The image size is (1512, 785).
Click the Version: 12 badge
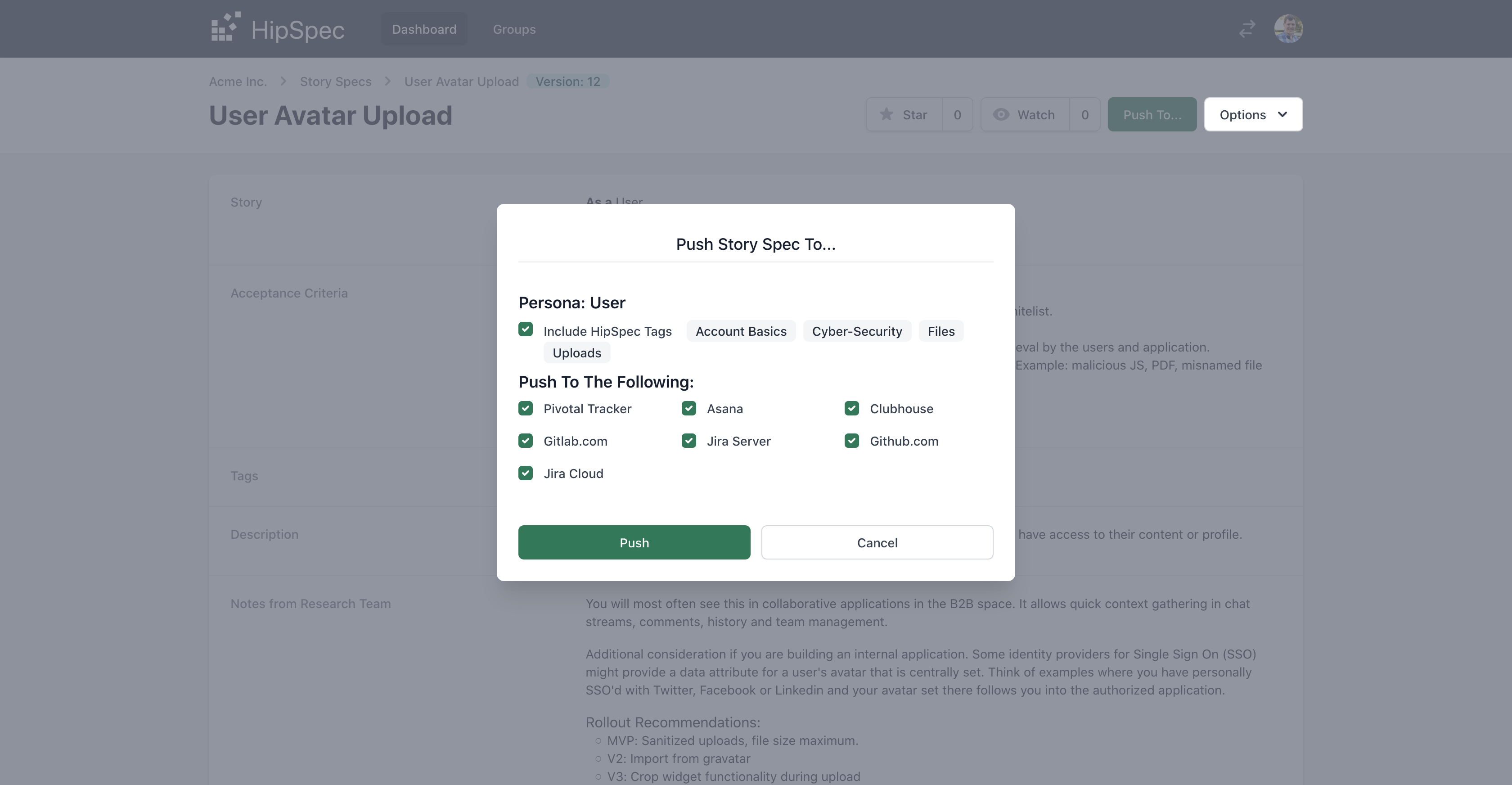pyautogui.click(x=567, y=81)
